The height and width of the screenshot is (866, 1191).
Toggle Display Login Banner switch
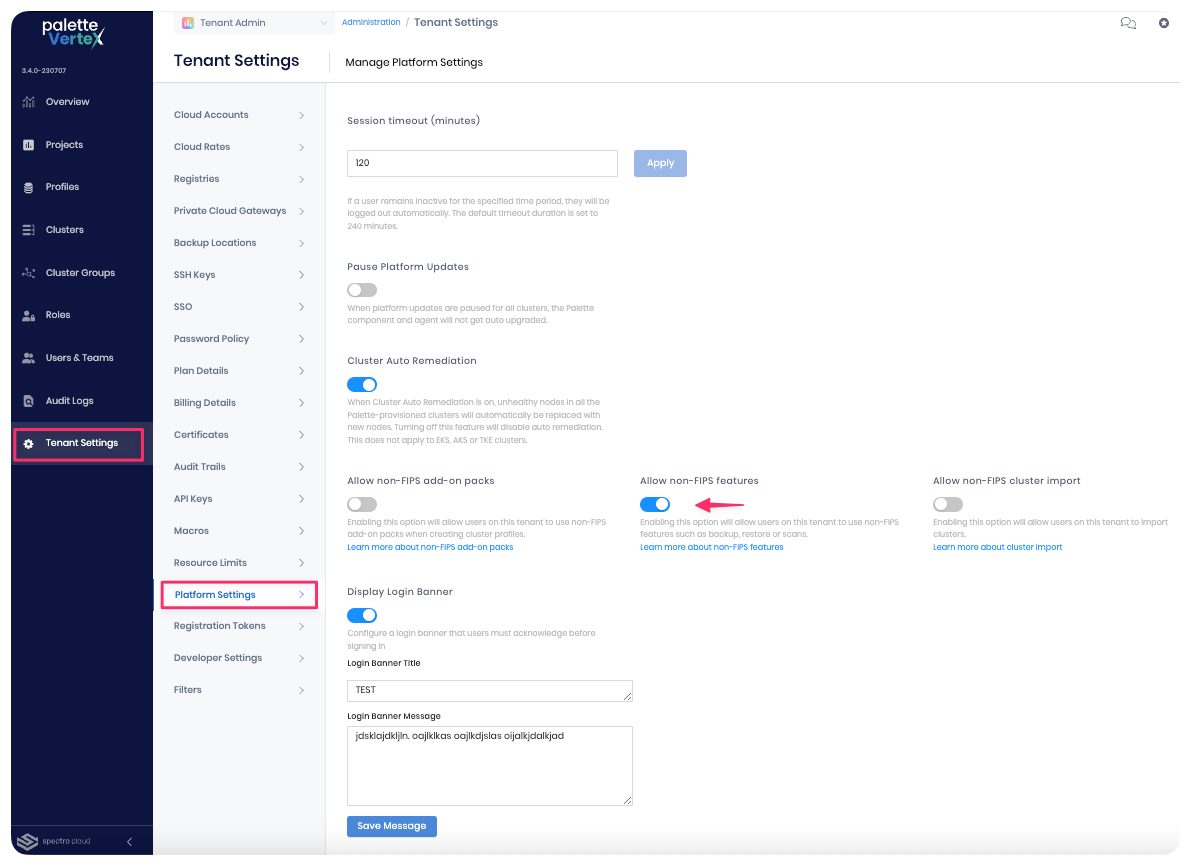point(362,615)
